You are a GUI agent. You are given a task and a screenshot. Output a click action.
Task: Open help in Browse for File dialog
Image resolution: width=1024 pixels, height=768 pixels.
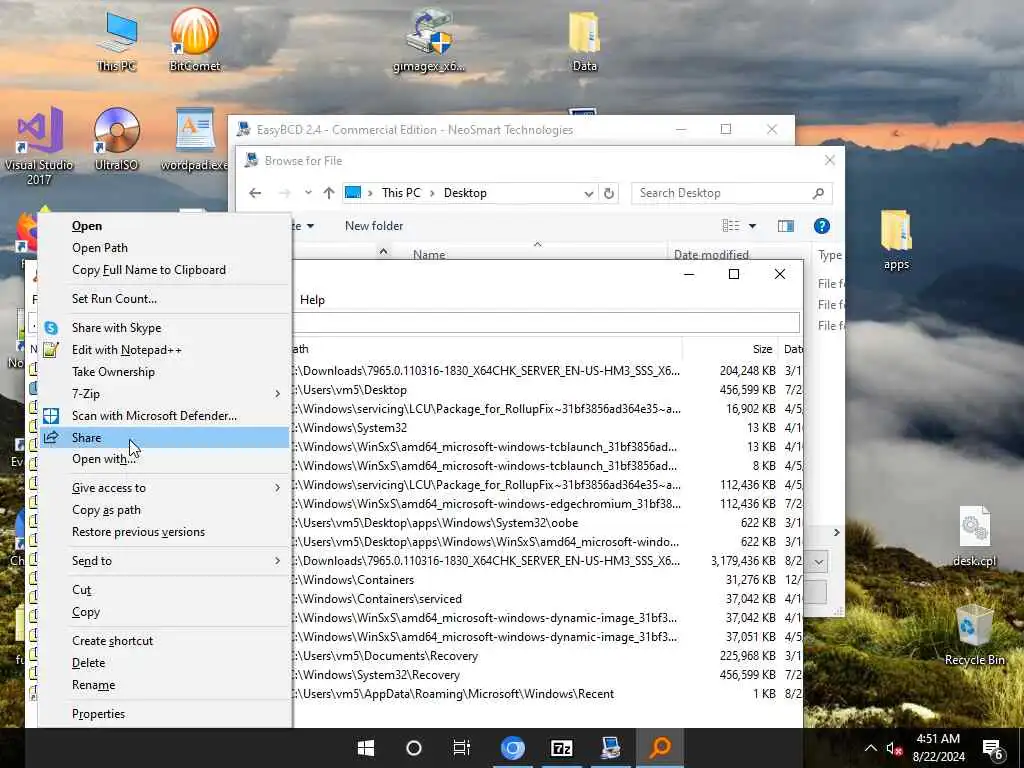click(x=822, y=226)
